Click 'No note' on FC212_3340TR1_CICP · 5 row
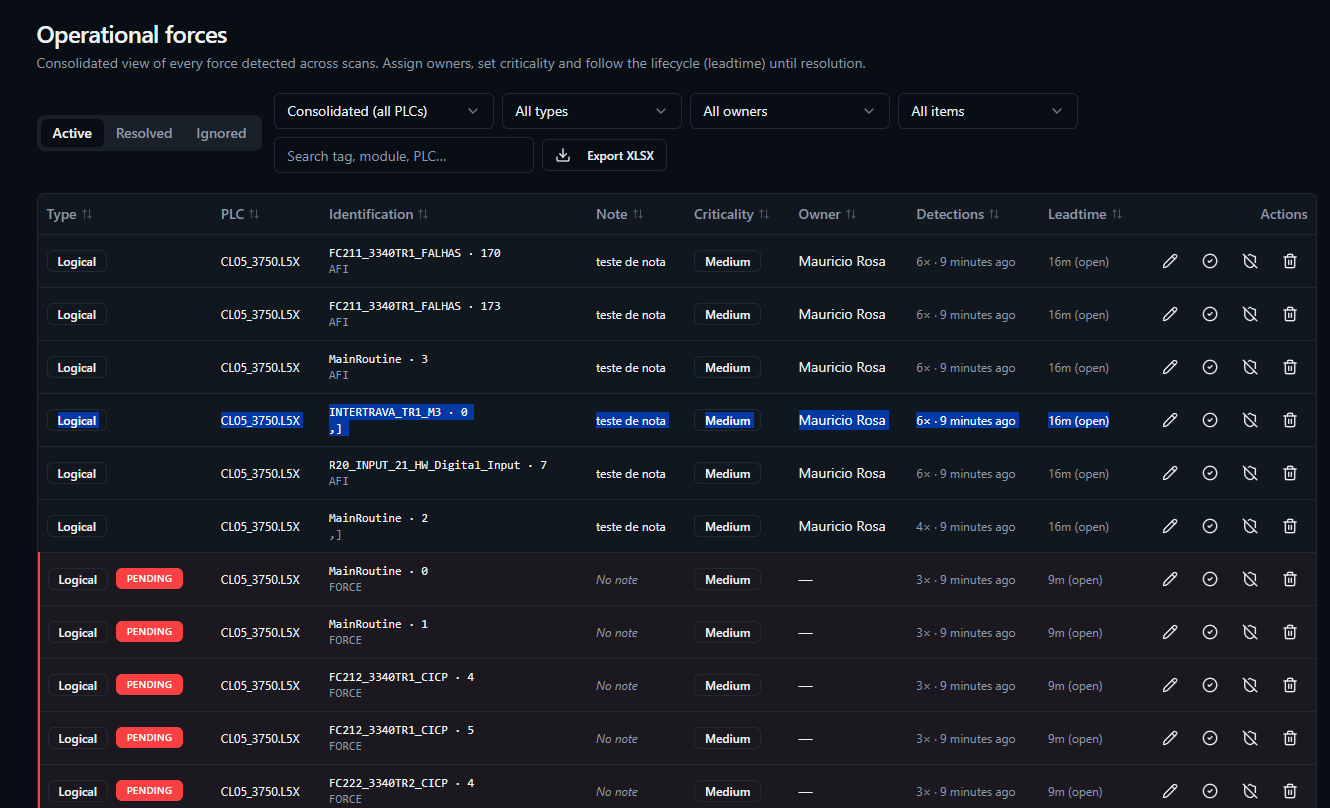The image size is (1330, 808). point(617,739)
